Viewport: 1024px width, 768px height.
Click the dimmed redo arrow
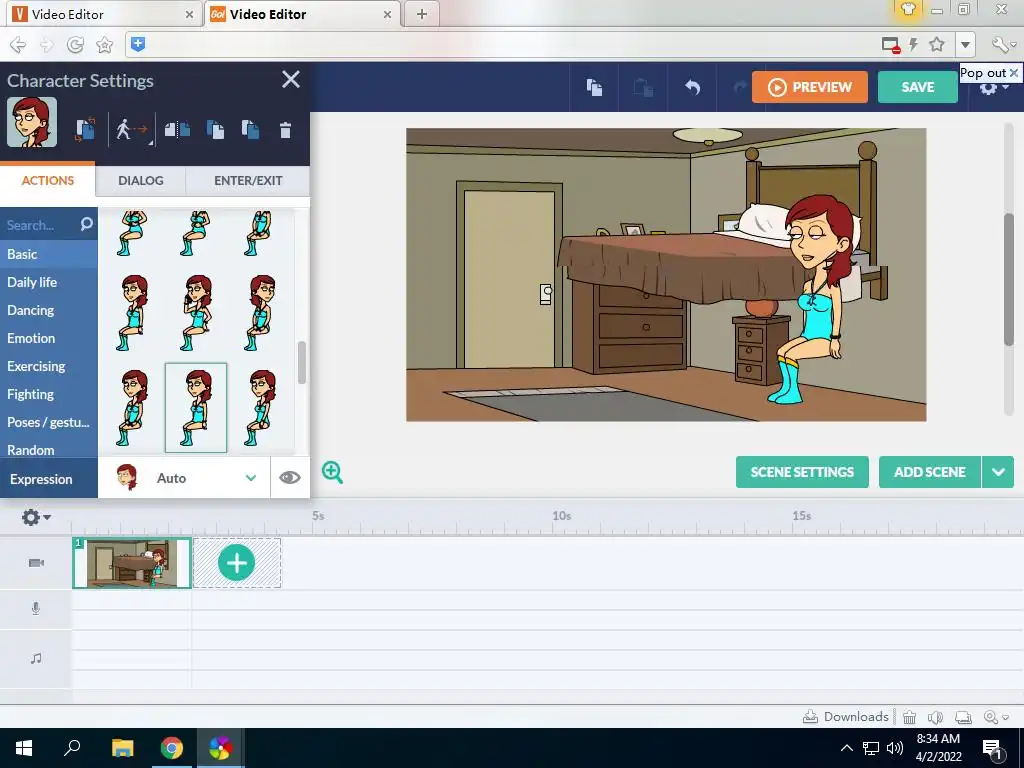click(x=739, y=87)
